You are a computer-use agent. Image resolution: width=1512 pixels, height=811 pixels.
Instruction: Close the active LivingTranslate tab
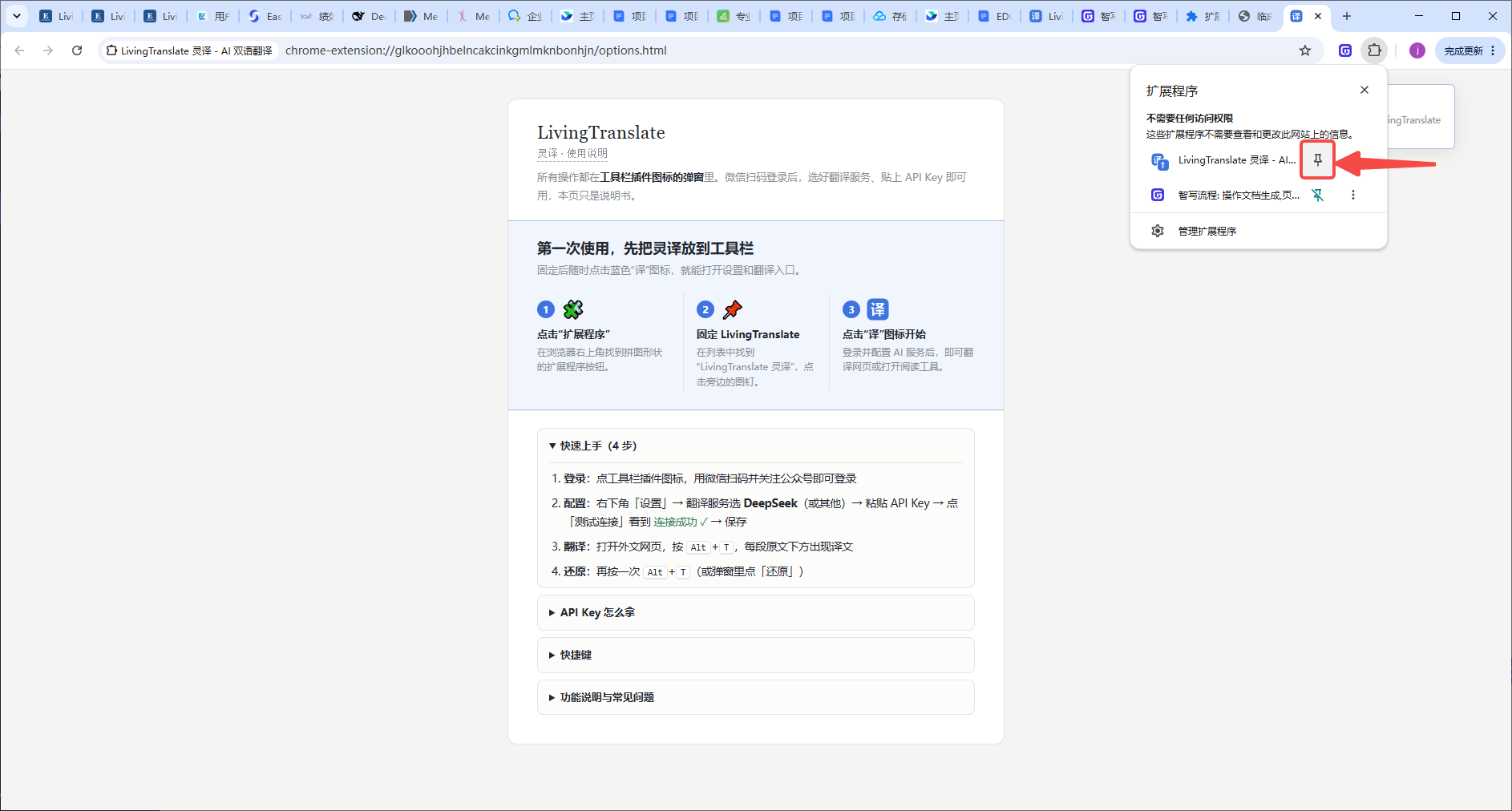tap(1318, 16)
